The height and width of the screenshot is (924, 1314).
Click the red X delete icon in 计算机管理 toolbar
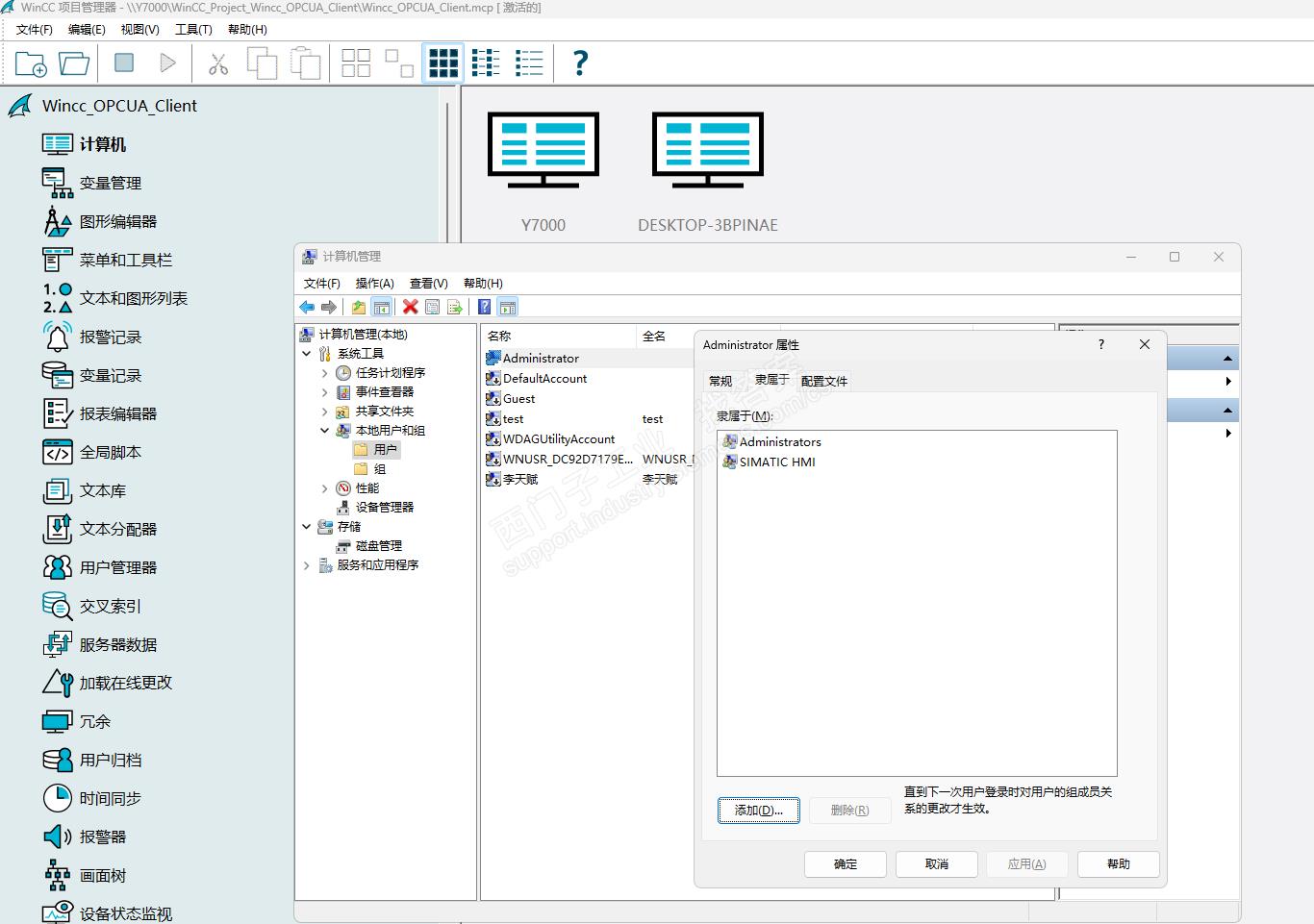410,307
